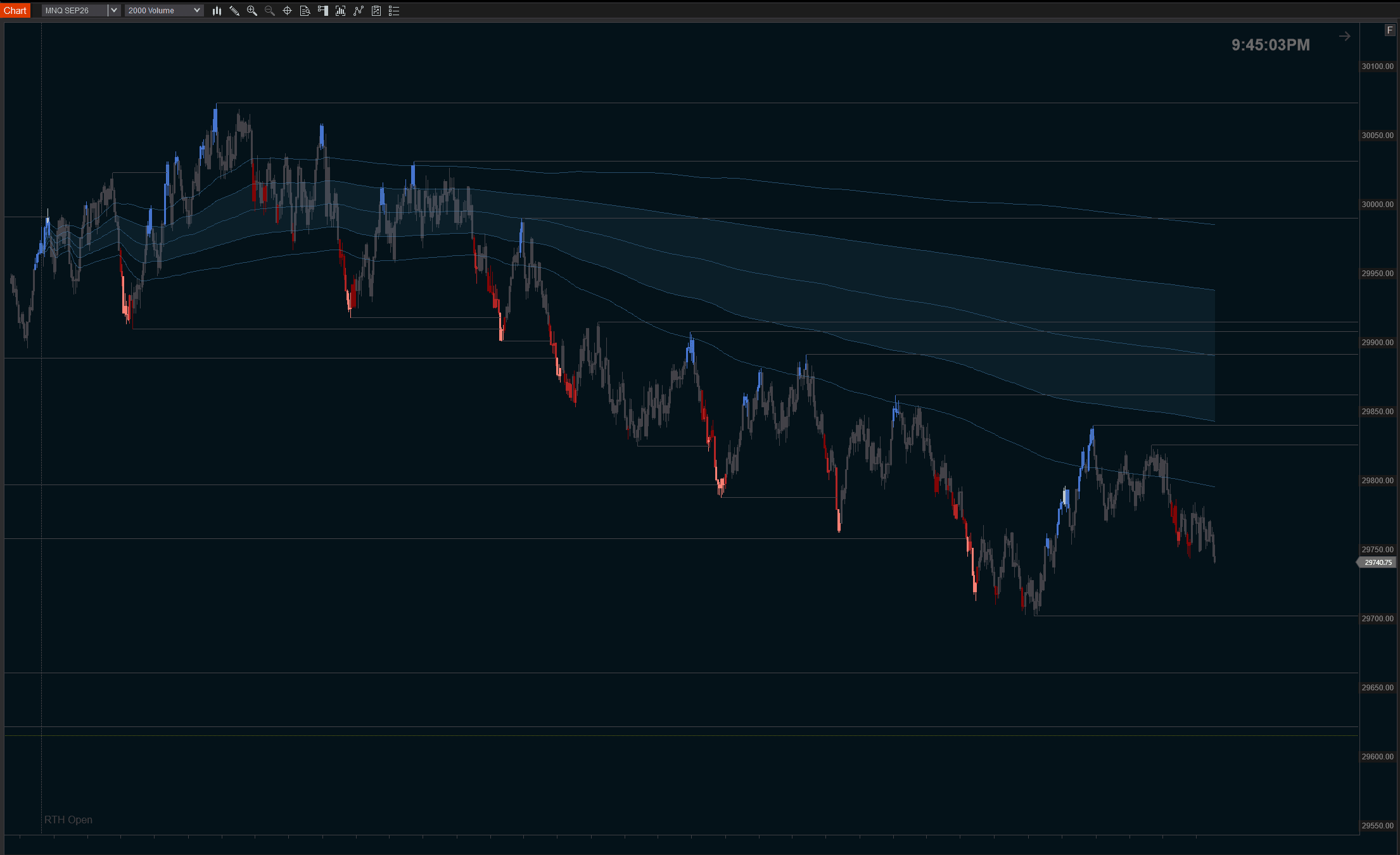Select the orange Chart tab
The height and width of the screenshot is (855, 1400).
click(15, 11)
